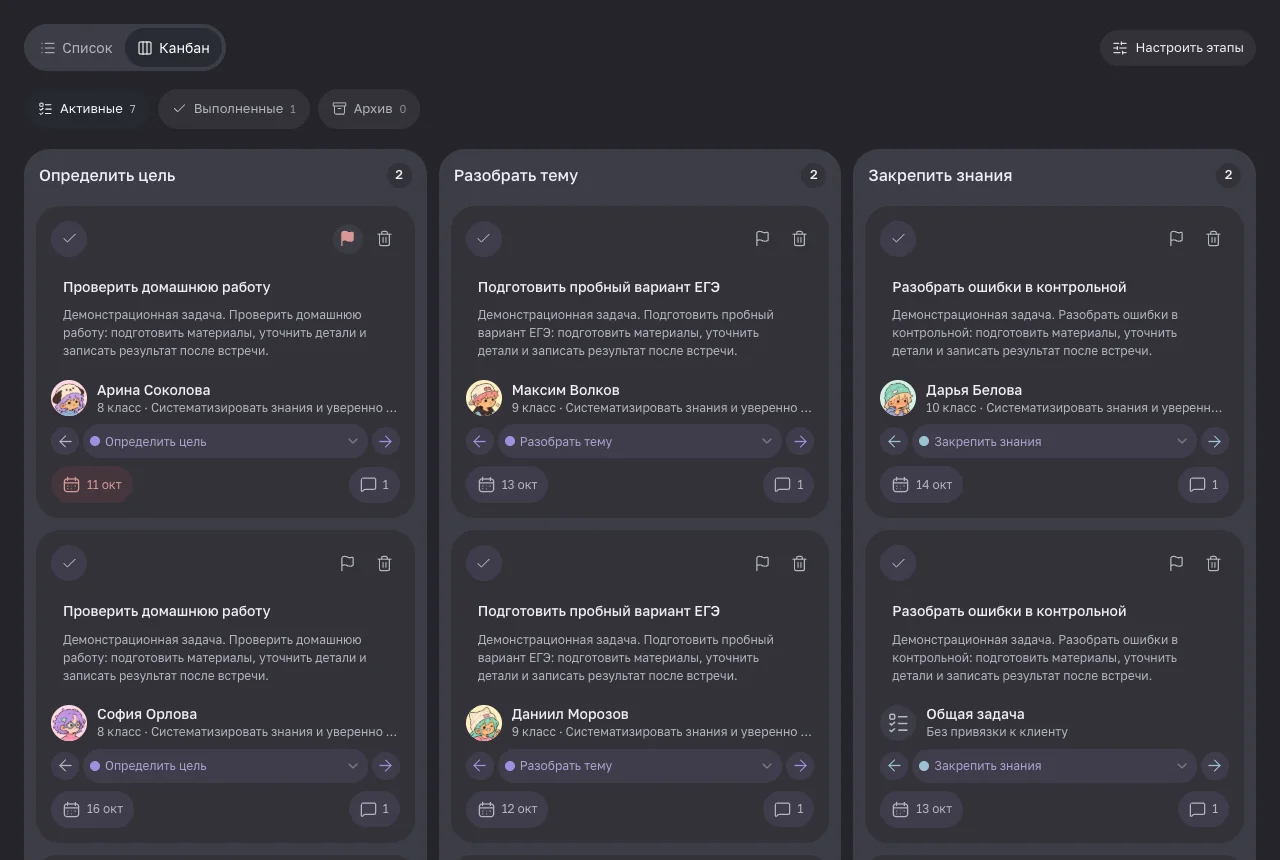Move Арина Соколова's task to next stage

(x=385, y=441)
